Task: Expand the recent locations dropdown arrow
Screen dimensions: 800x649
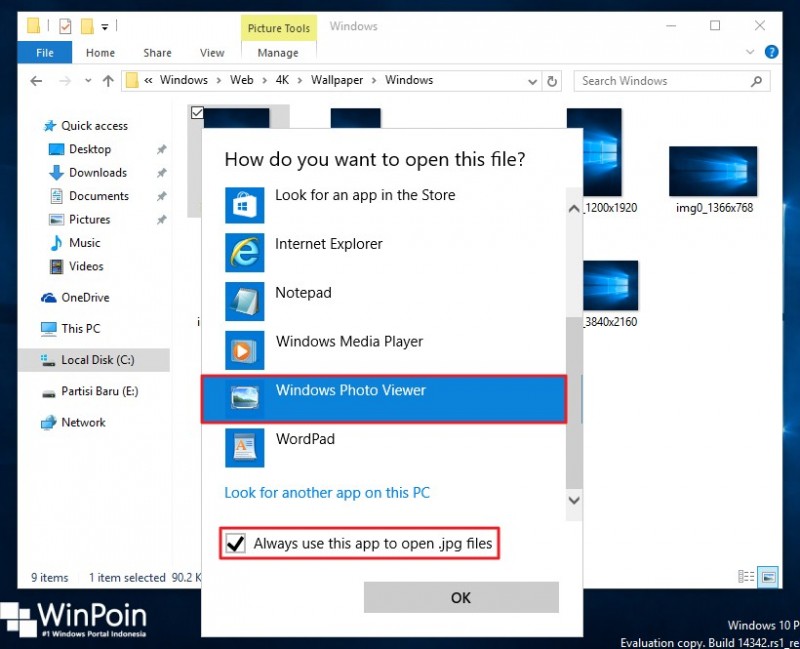Action: point(88,81)
